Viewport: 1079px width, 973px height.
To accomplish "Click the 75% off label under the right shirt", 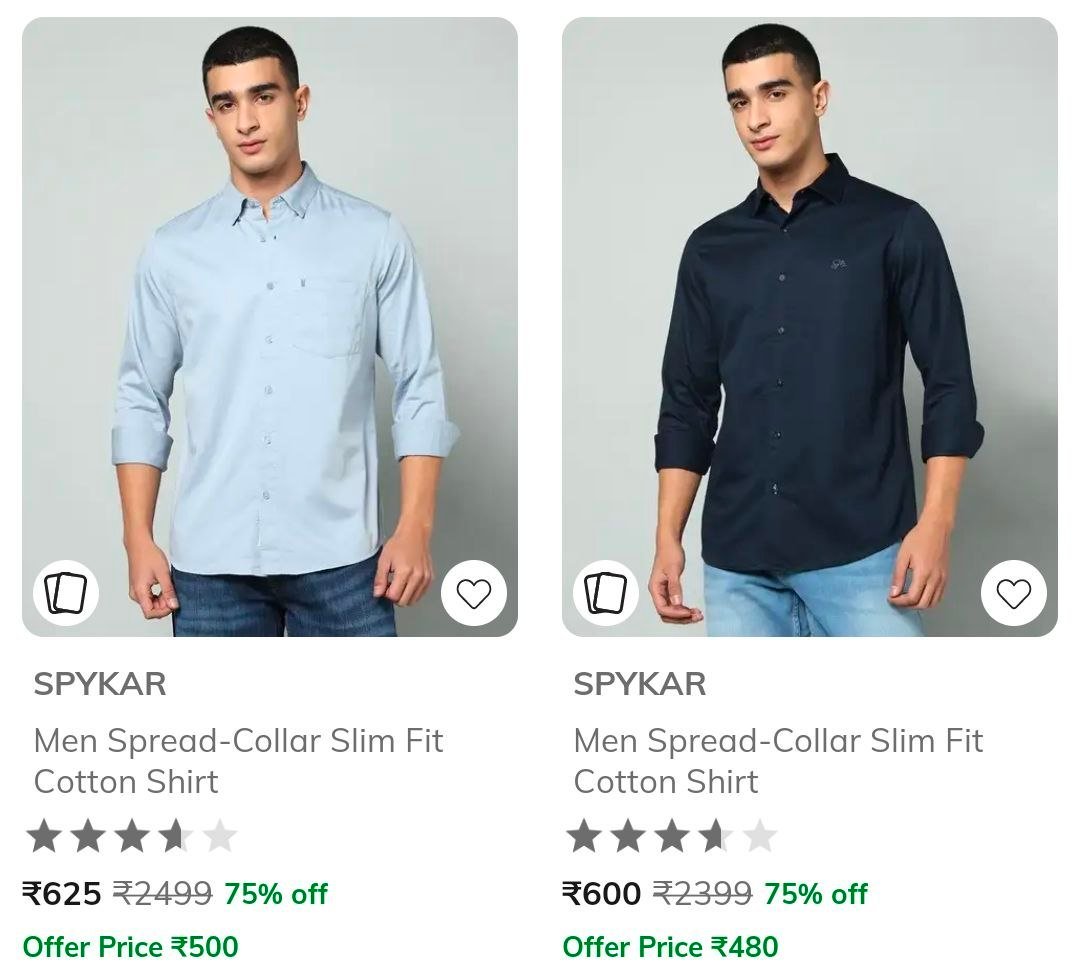I will (815, 894).
